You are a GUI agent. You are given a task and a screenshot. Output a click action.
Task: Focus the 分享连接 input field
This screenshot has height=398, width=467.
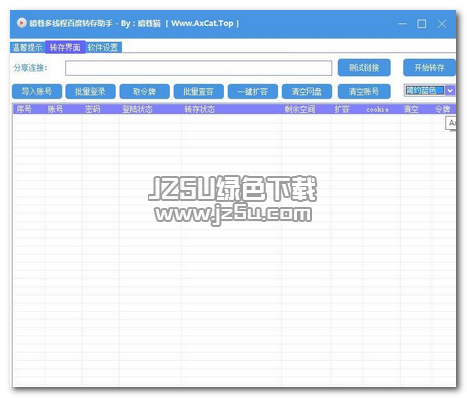click(x=199, y=68)
